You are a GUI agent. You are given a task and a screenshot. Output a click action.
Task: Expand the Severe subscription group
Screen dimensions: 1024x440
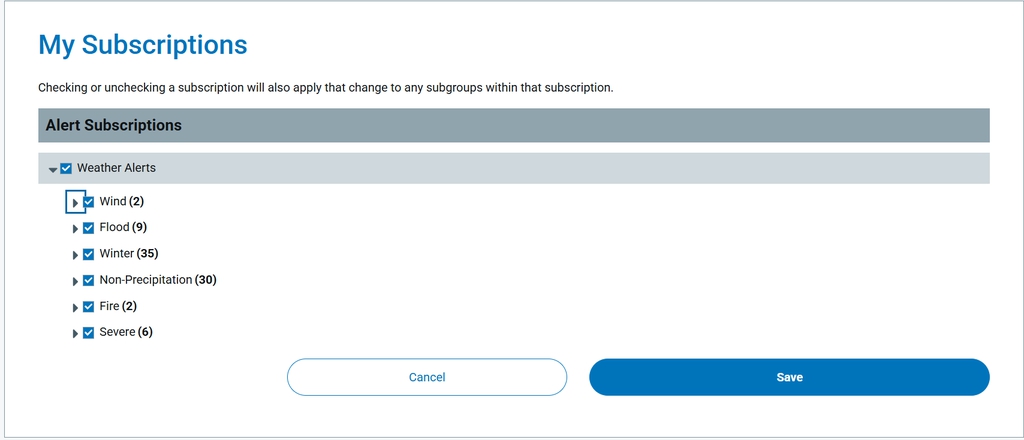pos(75,333)
